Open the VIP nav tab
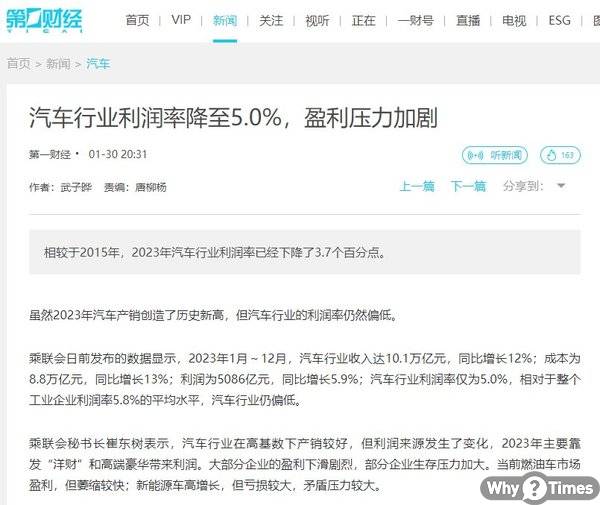600x505 pixels. [x=181, y=20]
